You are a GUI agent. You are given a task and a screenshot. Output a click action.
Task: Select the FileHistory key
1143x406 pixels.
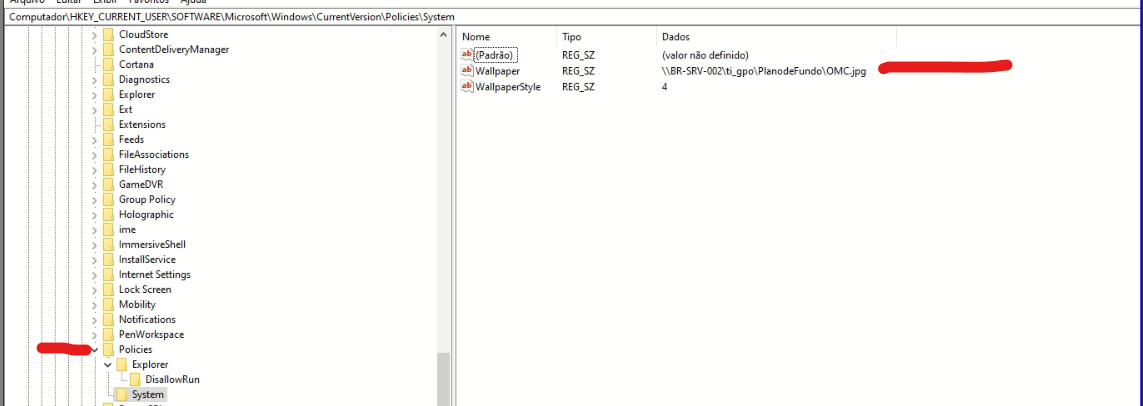point(142,169)
